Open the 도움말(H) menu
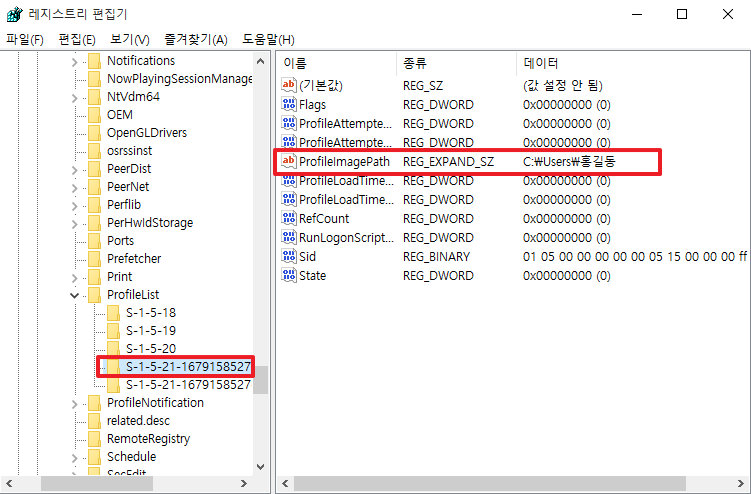This screenshot has width=751, height=494. click(268, 39)
